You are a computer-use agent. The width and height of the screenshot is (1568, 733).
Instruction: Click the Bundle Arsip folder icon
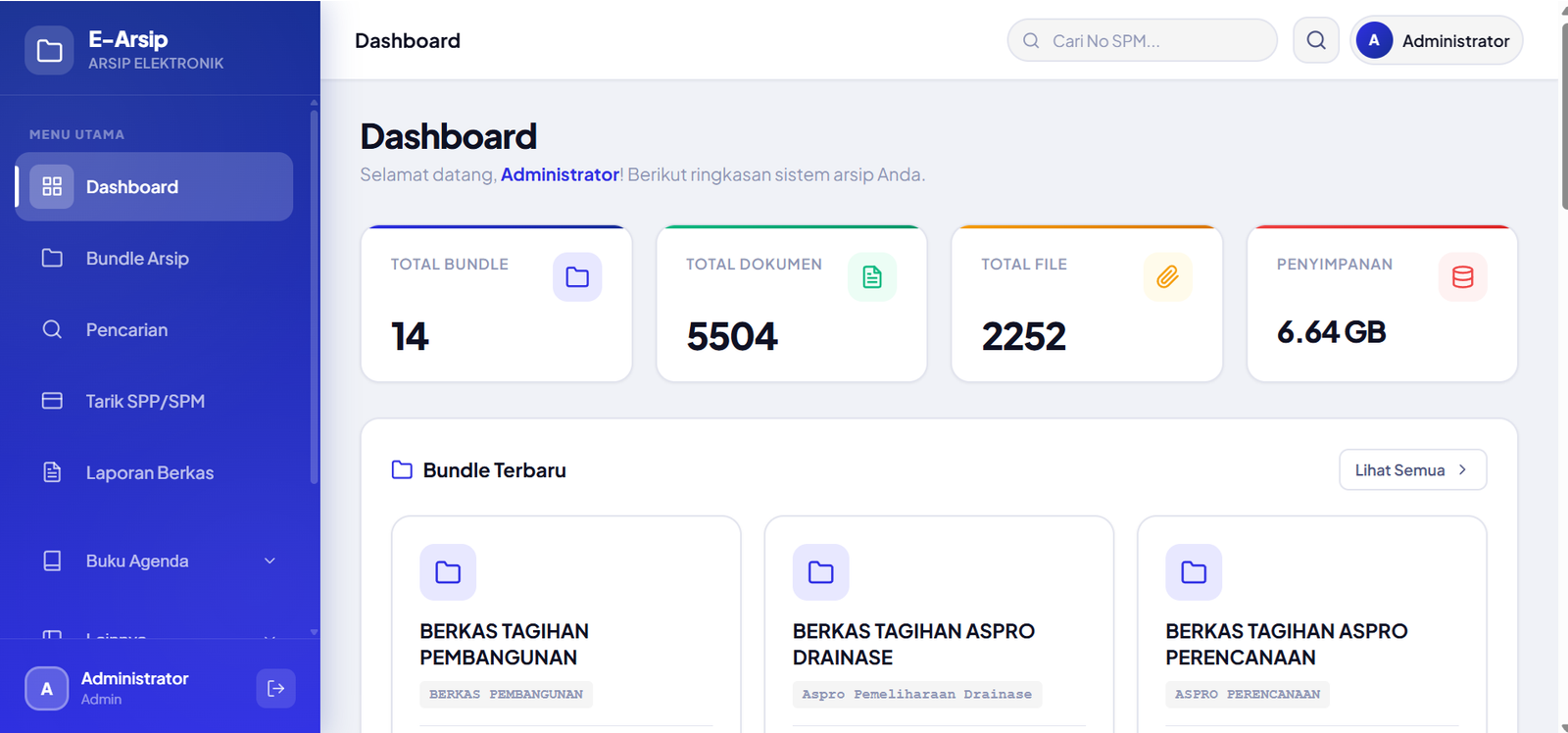tap(52, 258)
